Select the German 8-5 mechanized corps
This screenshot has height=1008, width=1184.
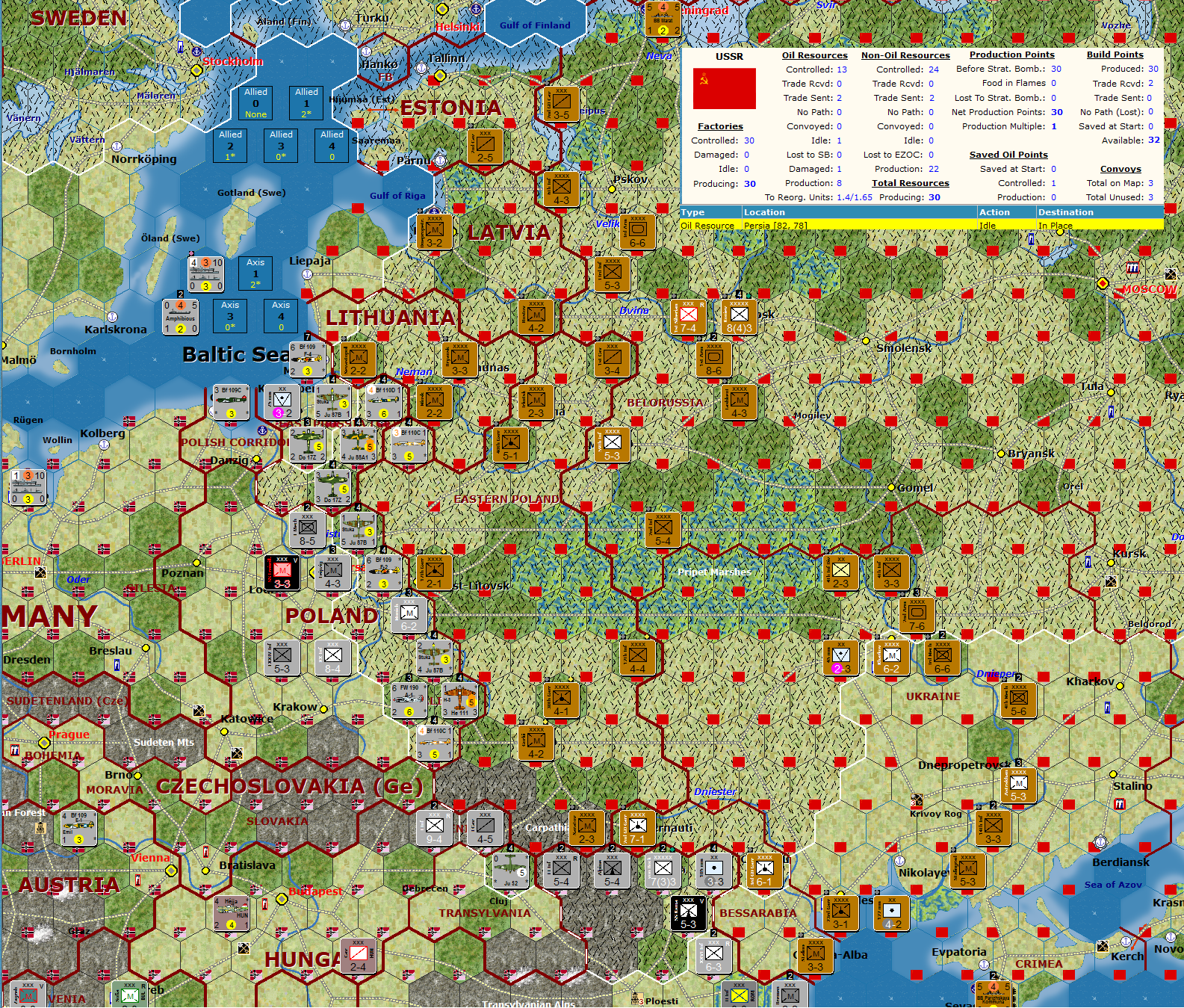pyautogui.click(x=308, y=530)
